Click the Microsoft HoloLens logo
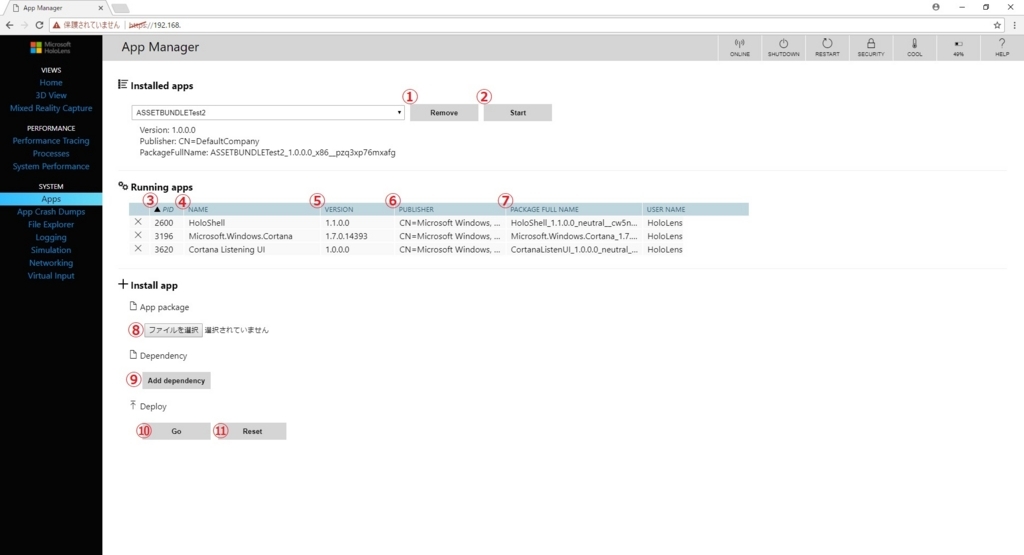 51,48
